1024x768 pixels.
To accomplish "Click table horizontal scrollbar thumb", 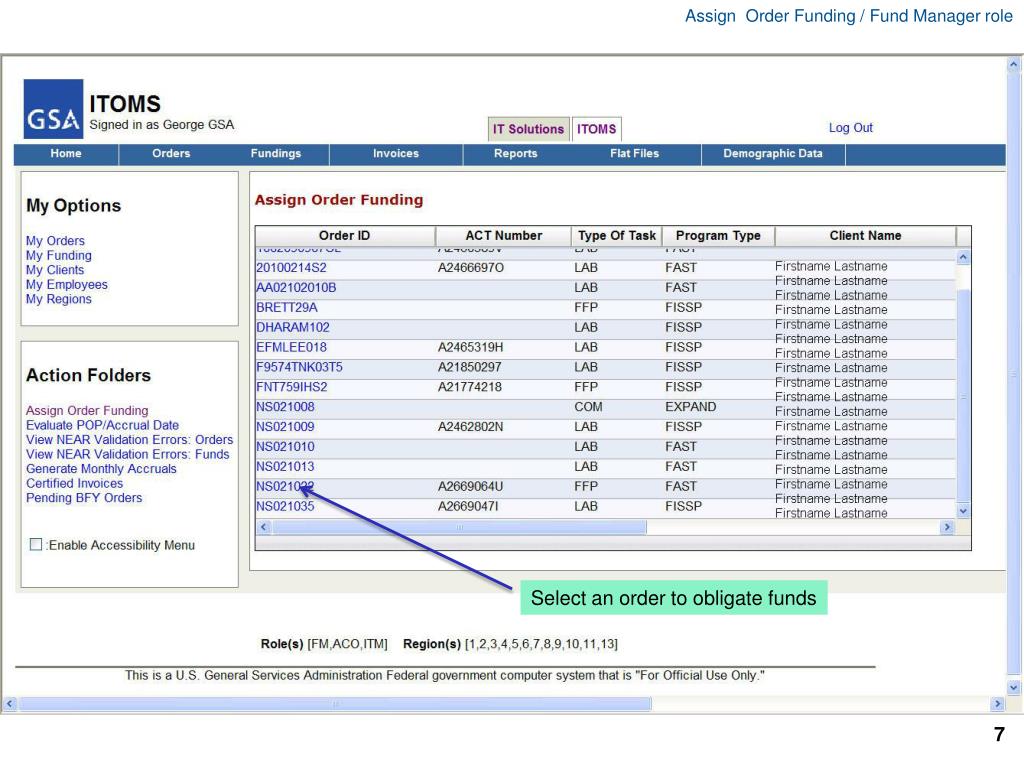I will [x=459, y=526].
